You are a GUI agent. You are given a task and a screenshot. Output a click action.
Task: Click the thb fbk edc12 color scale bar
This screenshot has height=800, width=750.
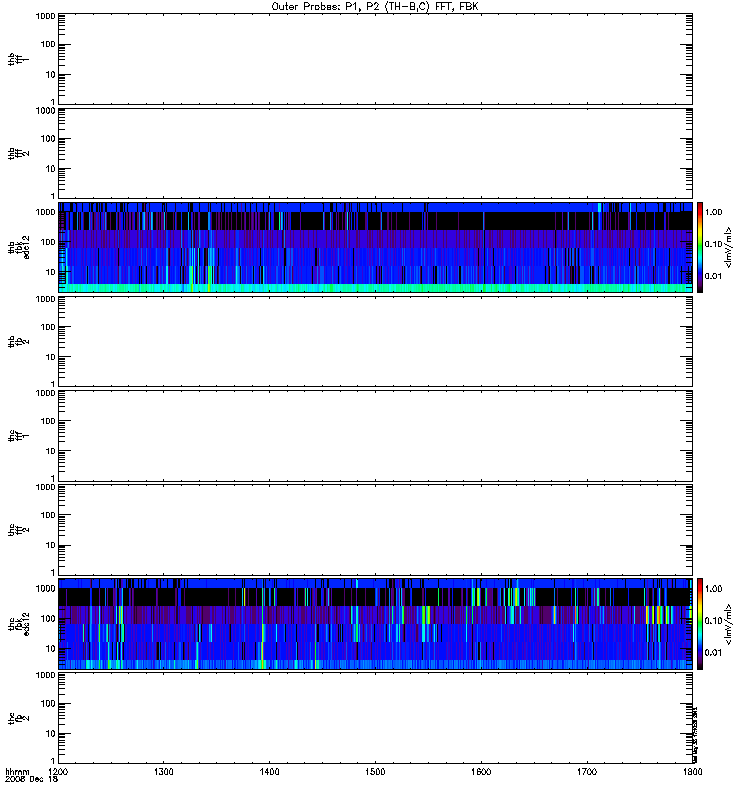pos(700,247)
